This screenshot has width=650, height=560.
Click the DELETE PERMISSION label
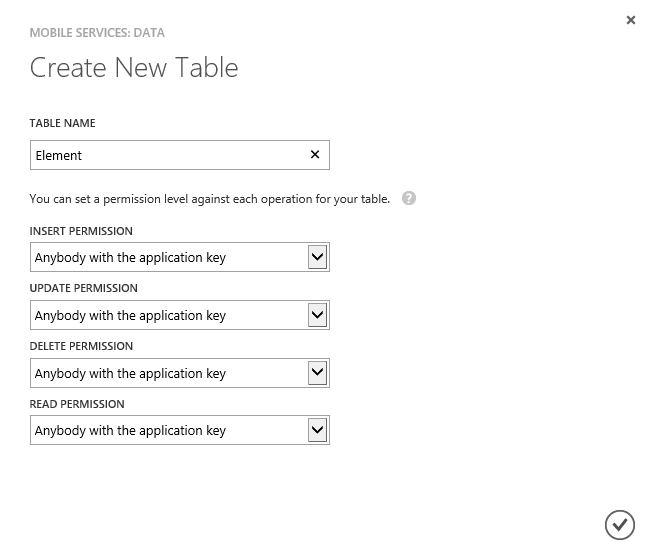[x=81, y=346]
